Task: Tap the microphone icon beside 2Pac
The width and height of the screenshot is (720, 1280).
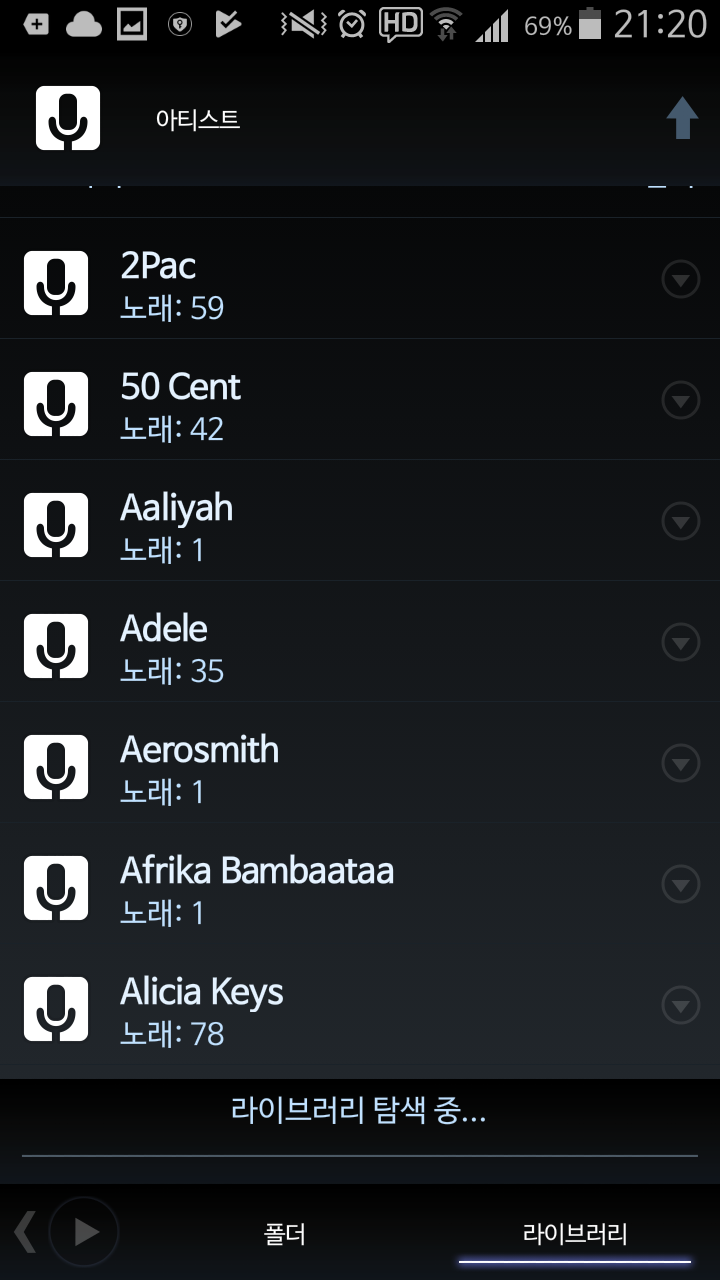Action: [x=56, y=284]
